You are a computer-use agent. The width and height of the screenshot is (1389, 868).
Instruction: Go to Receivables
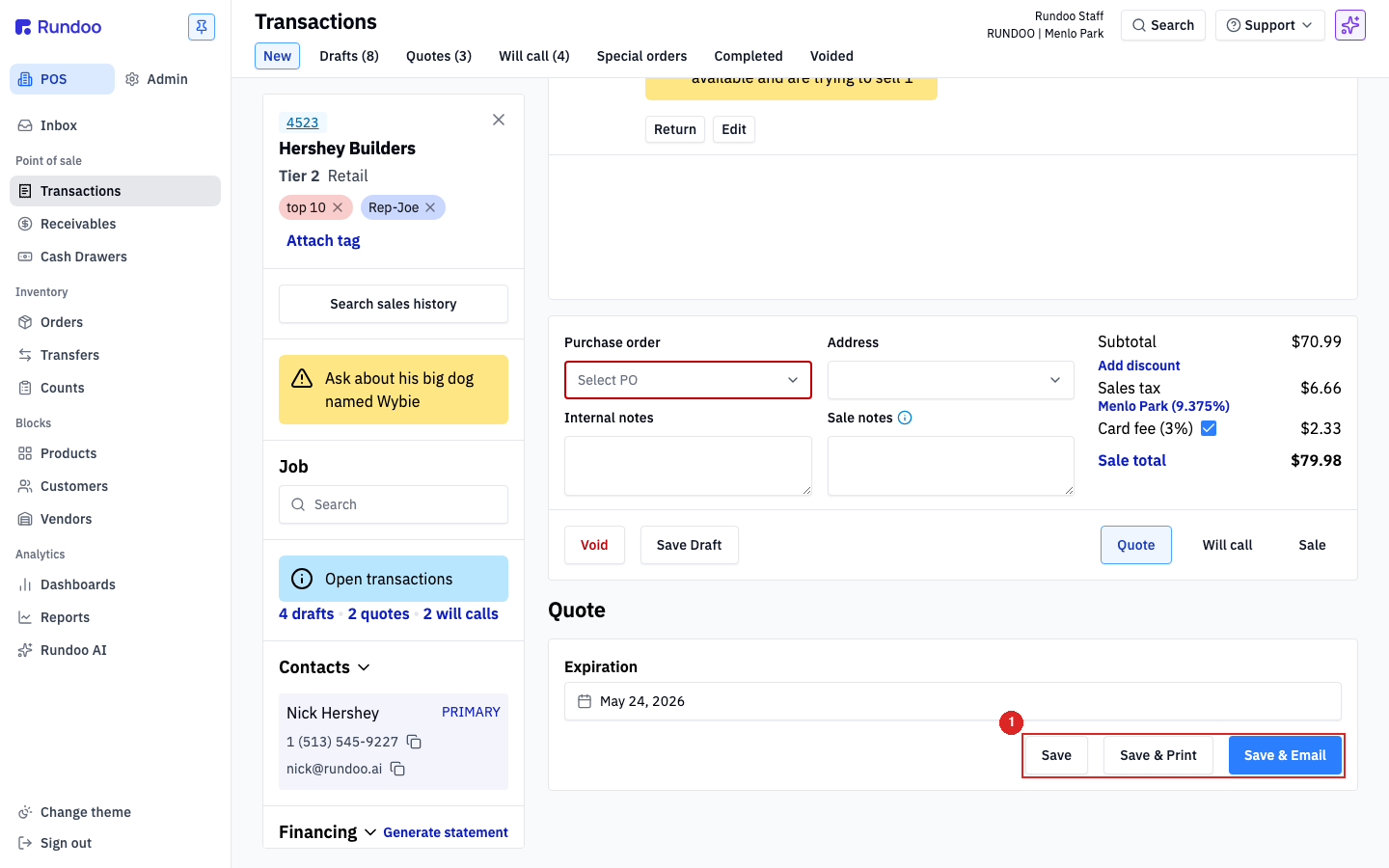click(116, 224)
